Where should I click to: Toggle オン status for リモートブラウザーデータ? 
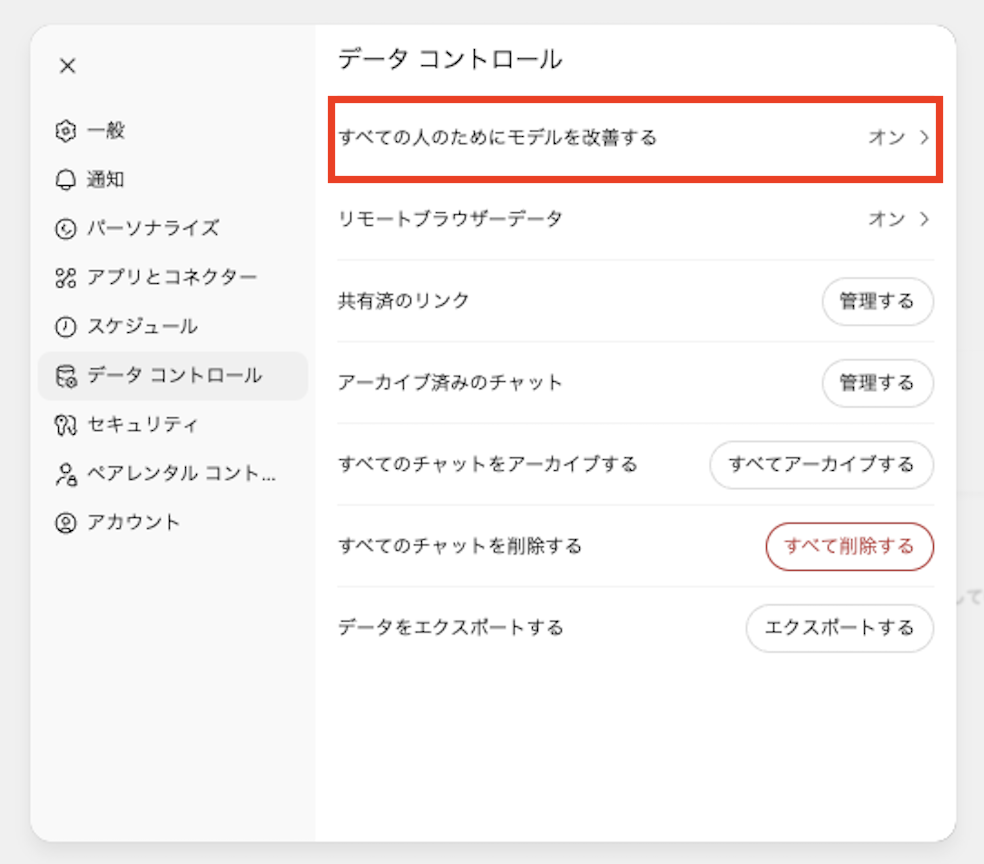[886, 219]
